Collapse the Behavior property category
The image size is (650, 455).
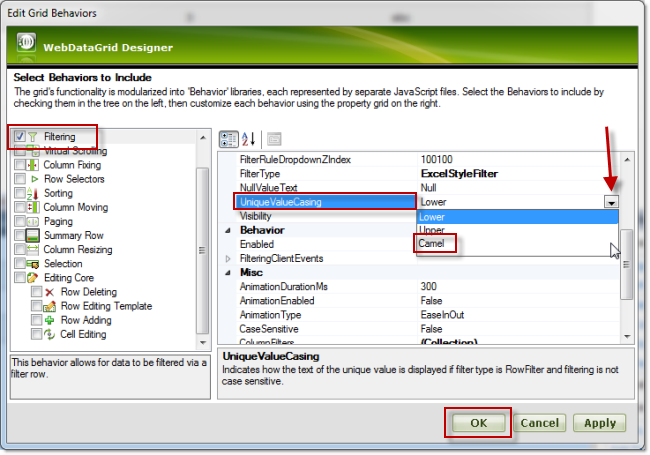(x=229, y=230)
